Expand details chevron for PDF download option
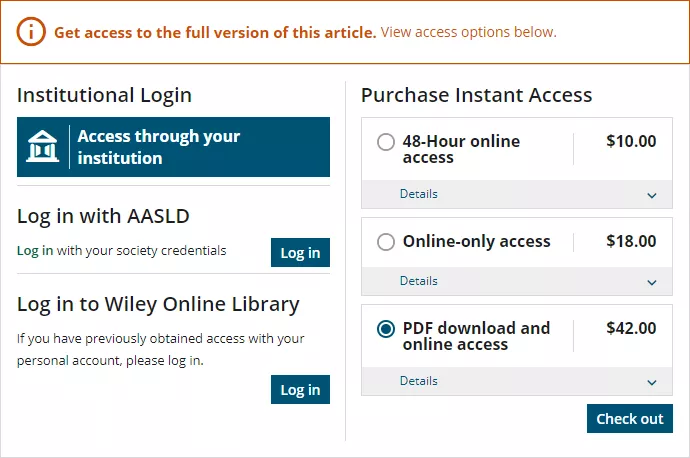Screen dimensions: 690x458 (652, 382)
